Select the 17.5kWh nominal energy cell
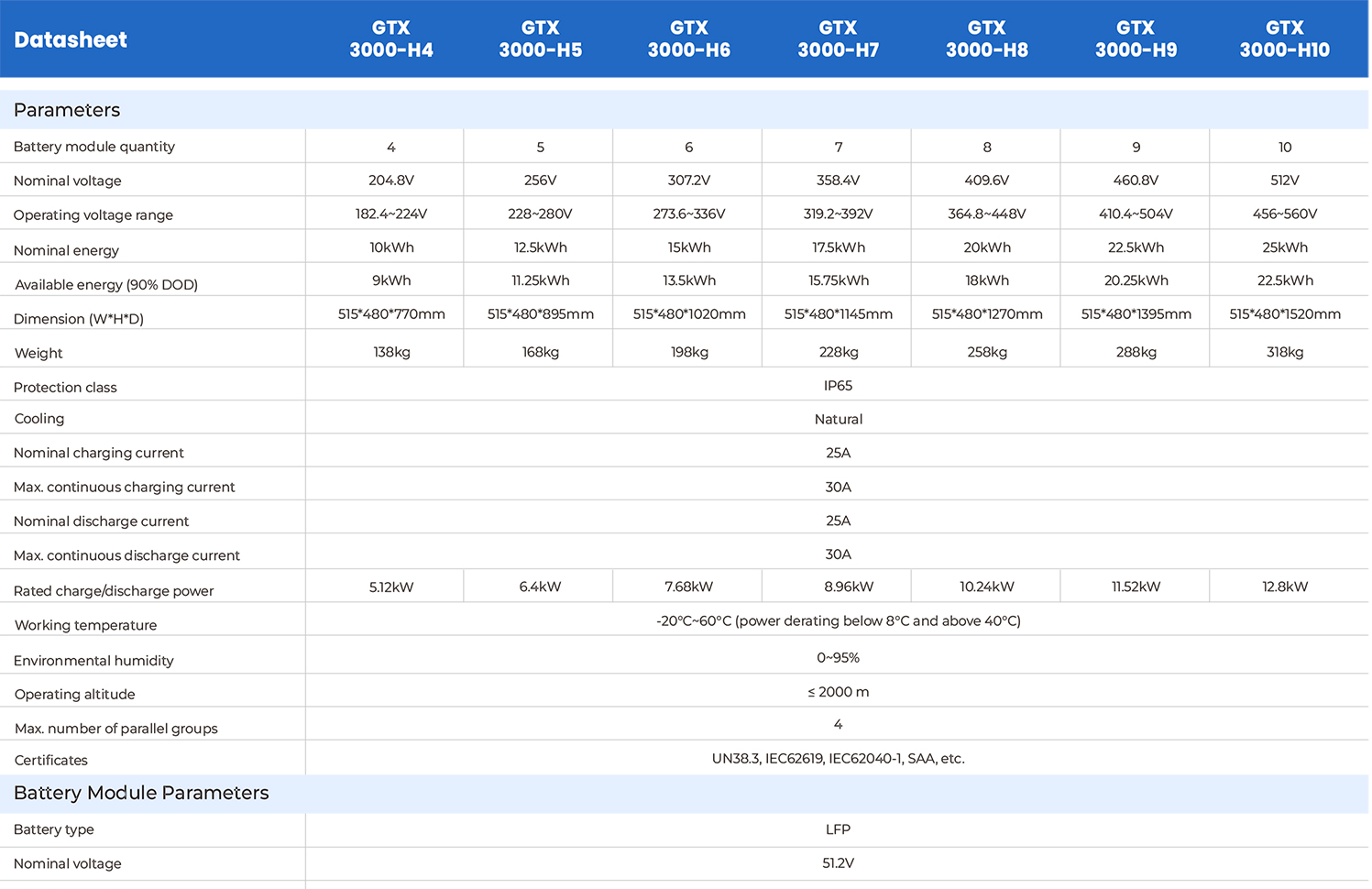Screen dimensions: 1372x889 (838, 247)
